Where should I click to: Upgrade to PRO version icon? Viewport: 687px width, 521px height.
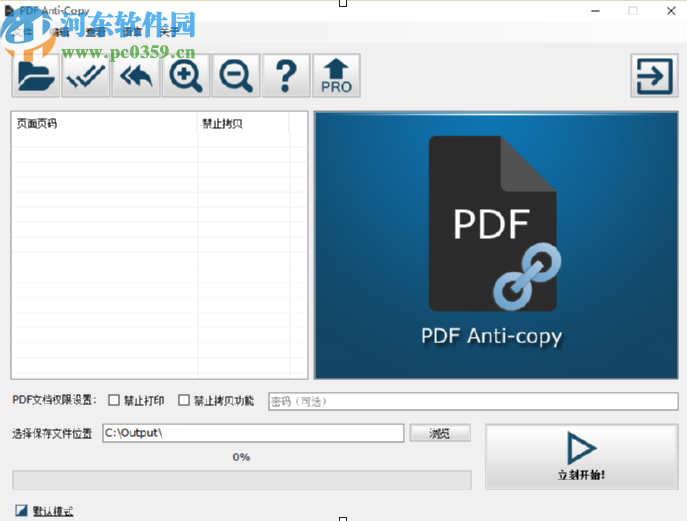336,76
